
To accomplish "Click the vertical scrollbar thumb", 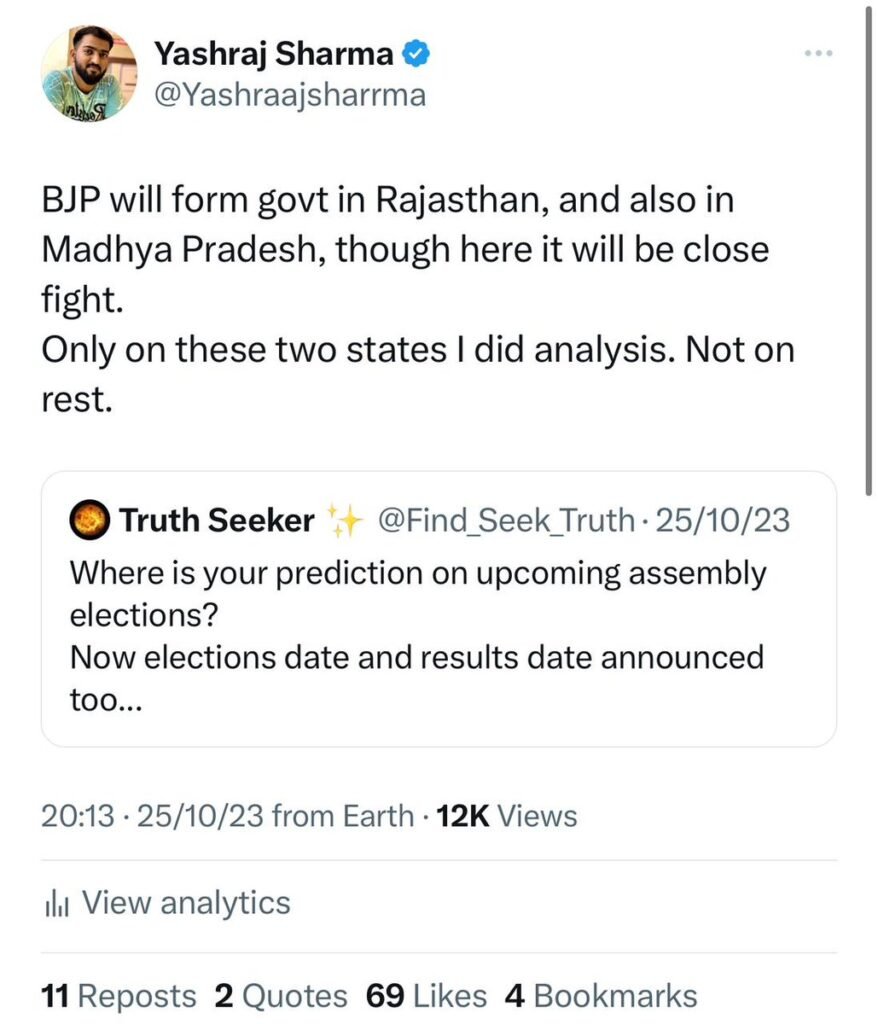I will tap(868, 248).
